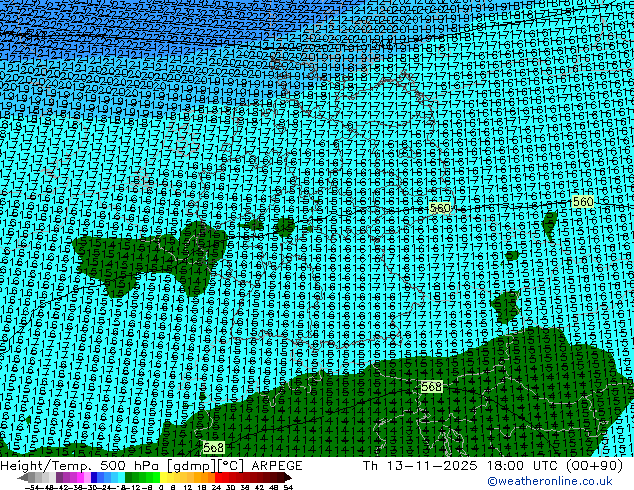Click the 560 contour label near map center-right
Screen dimensions: 634x490
[x=440, y=208]
